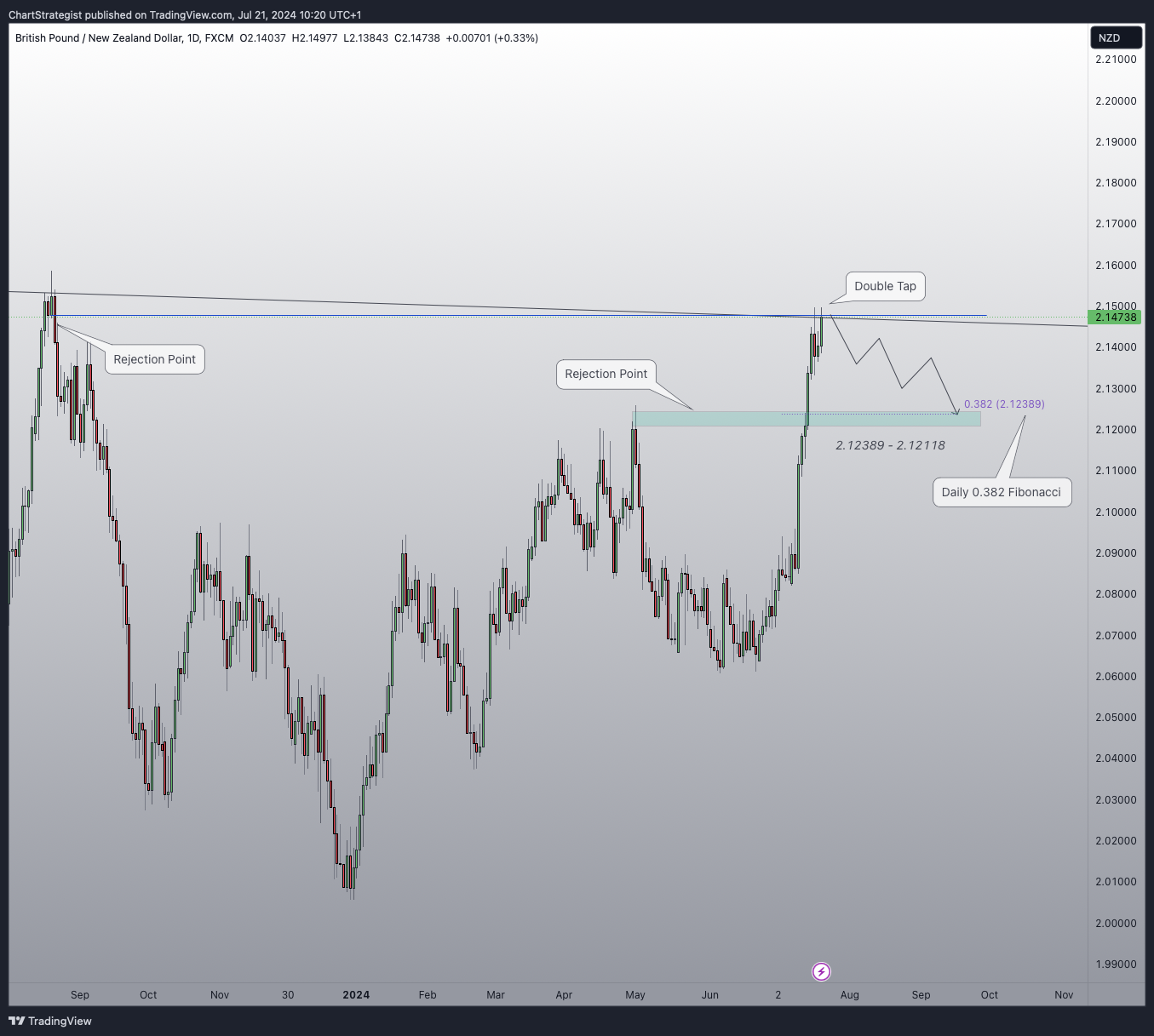The image size is (1154, 1036).
Task: Click the 2.00000 price axis label
Action: click(1116, 923)
